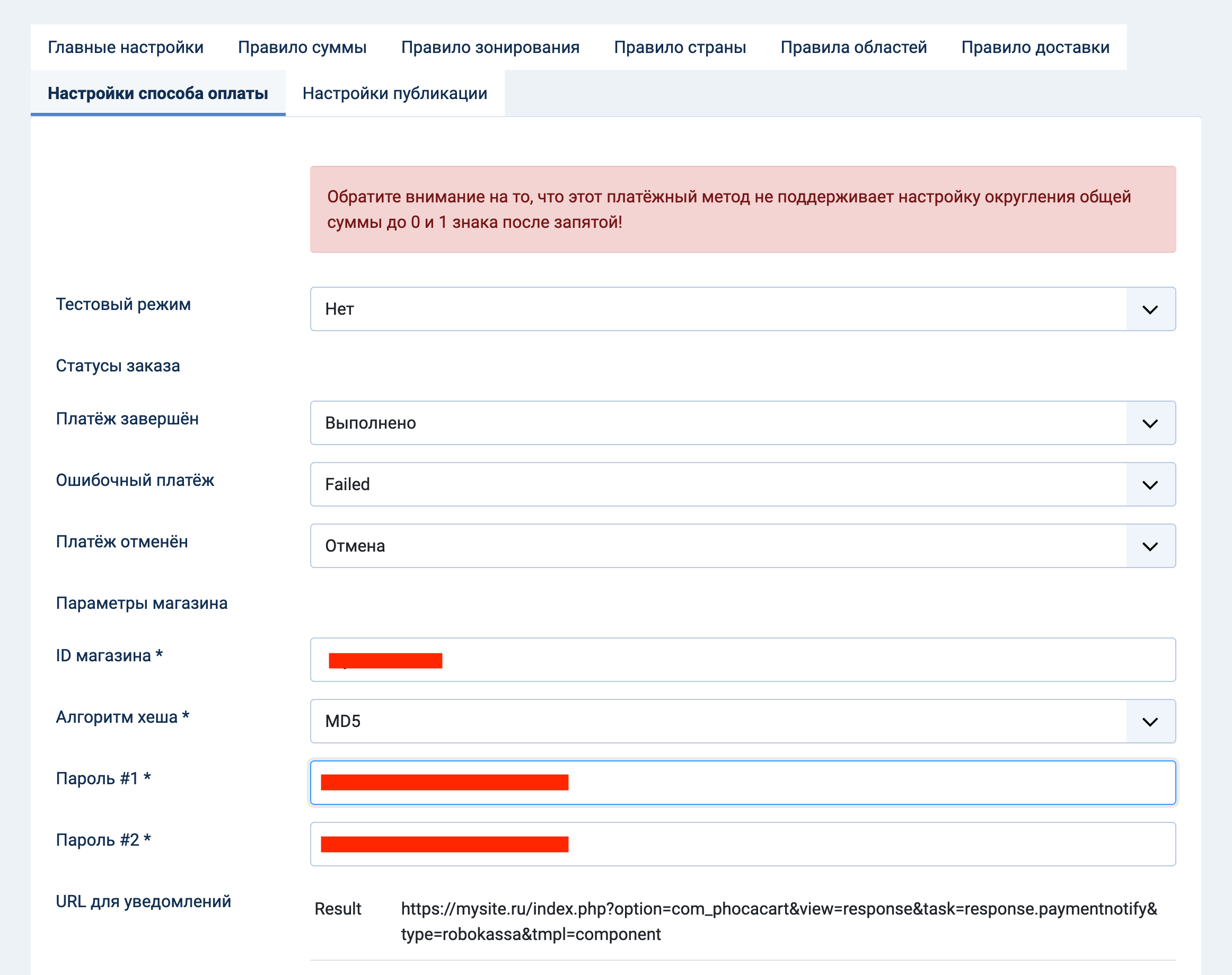
Task: Click the red rounding warning alert box
Action: coord(743,209)
